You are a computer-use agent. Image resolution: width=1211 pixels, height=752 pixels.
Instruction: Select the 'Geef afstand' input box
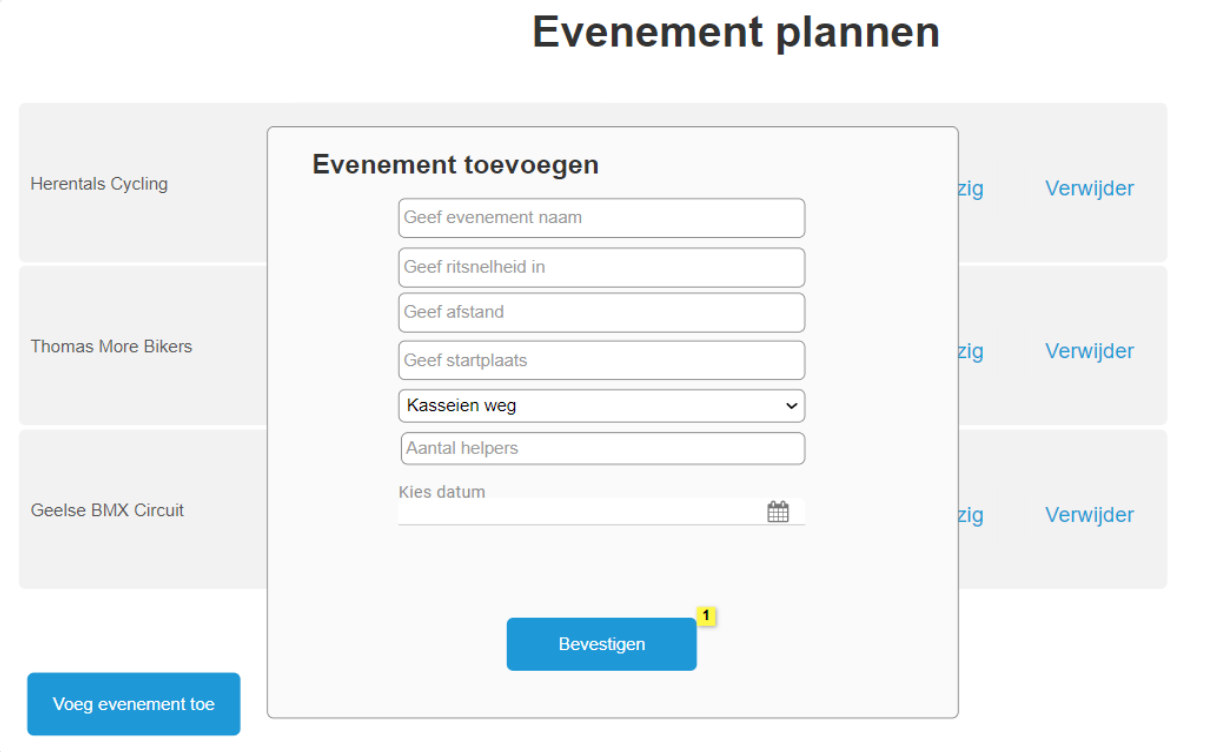point(601,312)
